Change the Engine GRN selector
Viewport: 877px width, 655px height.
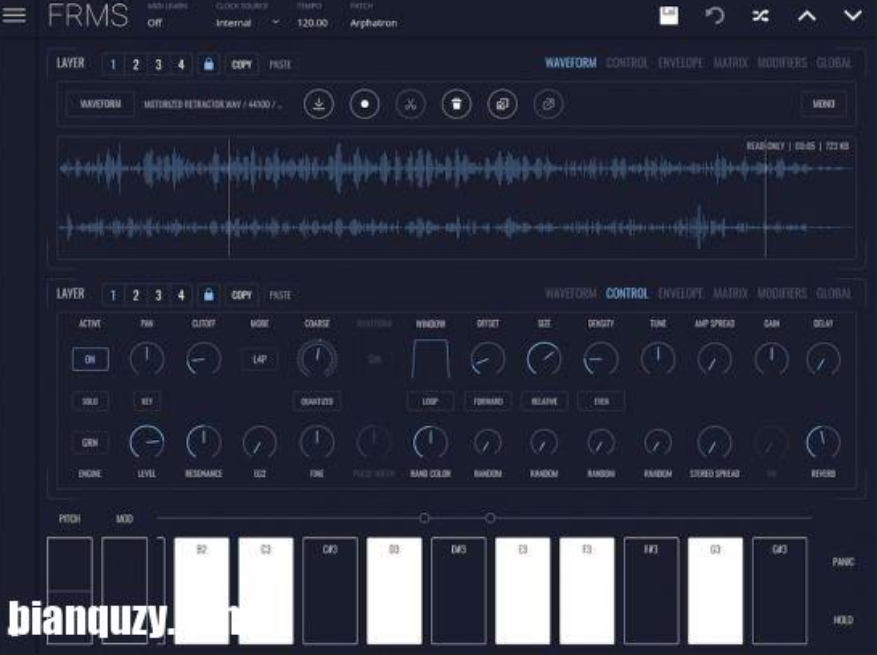[90, 442]
